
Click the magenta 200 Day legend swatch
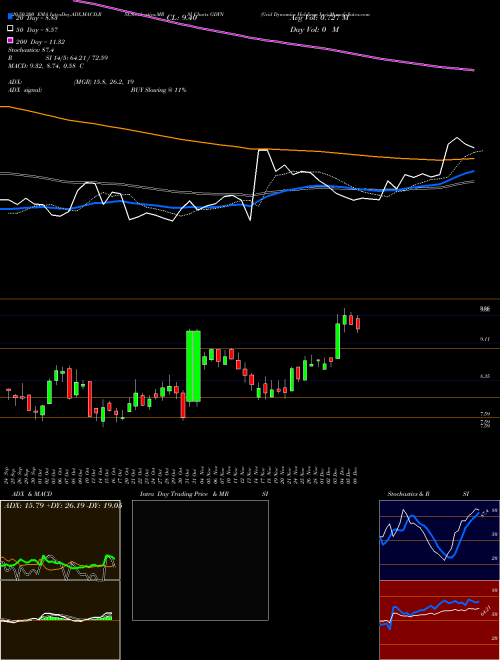tap(10, 41)
